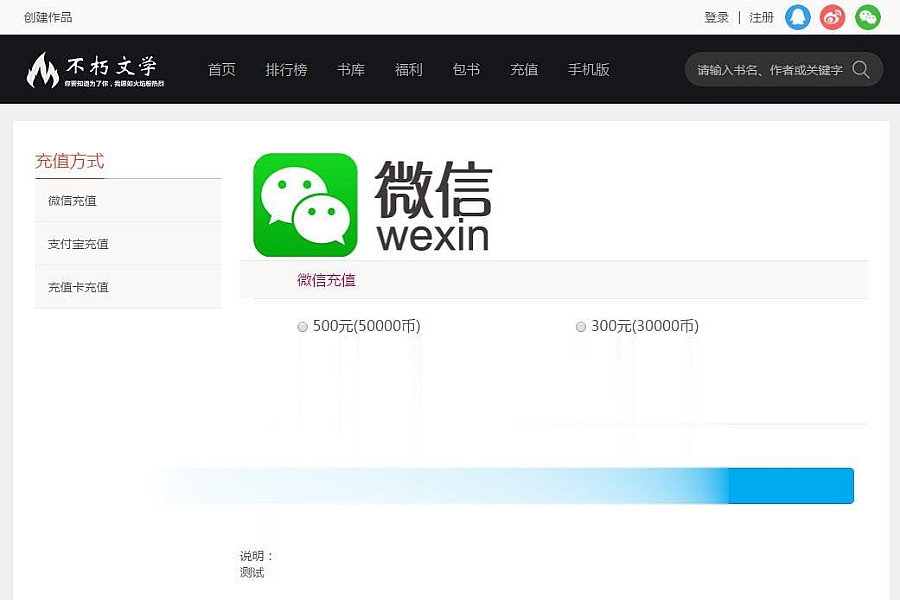
Task: Open the 书库 nav item
Action: pyautogui.click(x=351, y=69)
